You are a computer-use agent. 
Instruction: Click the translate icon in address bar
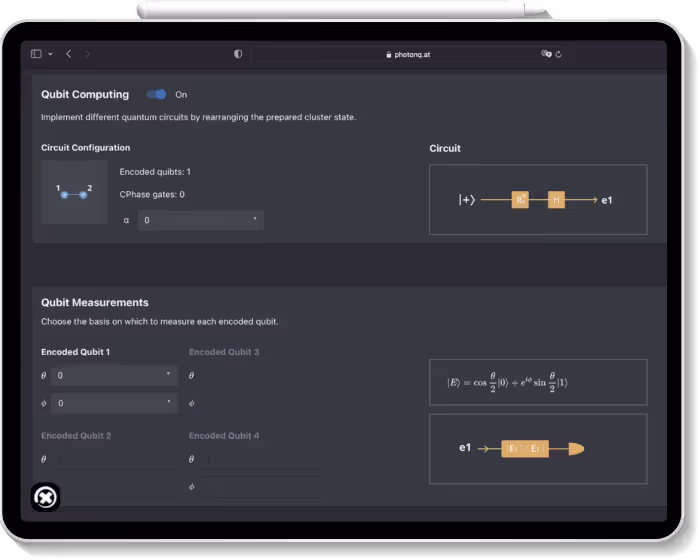click(x=546, y=54)
